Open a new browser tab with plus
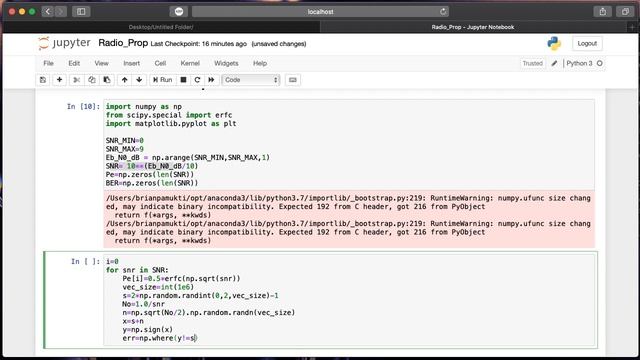640x360 pixels. [x=632, y=27]
